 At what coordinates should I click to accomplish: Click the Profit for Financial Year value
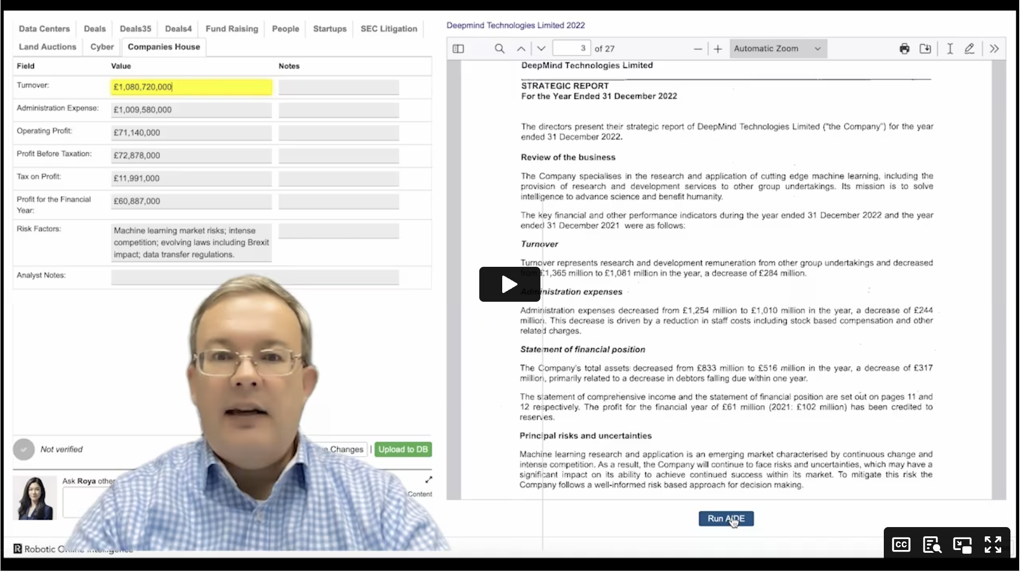coord(192,202)
